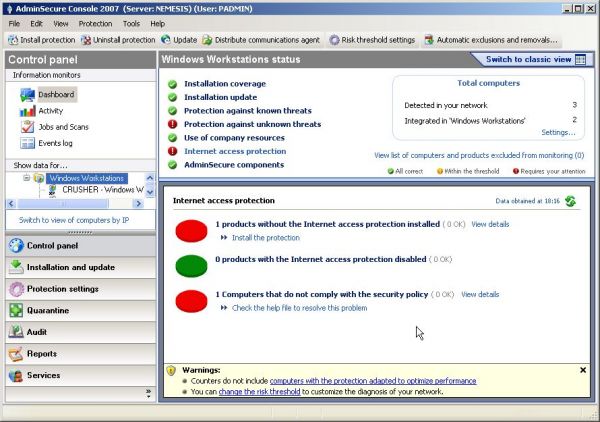Click the Audit navigation button

pos(81,332)
